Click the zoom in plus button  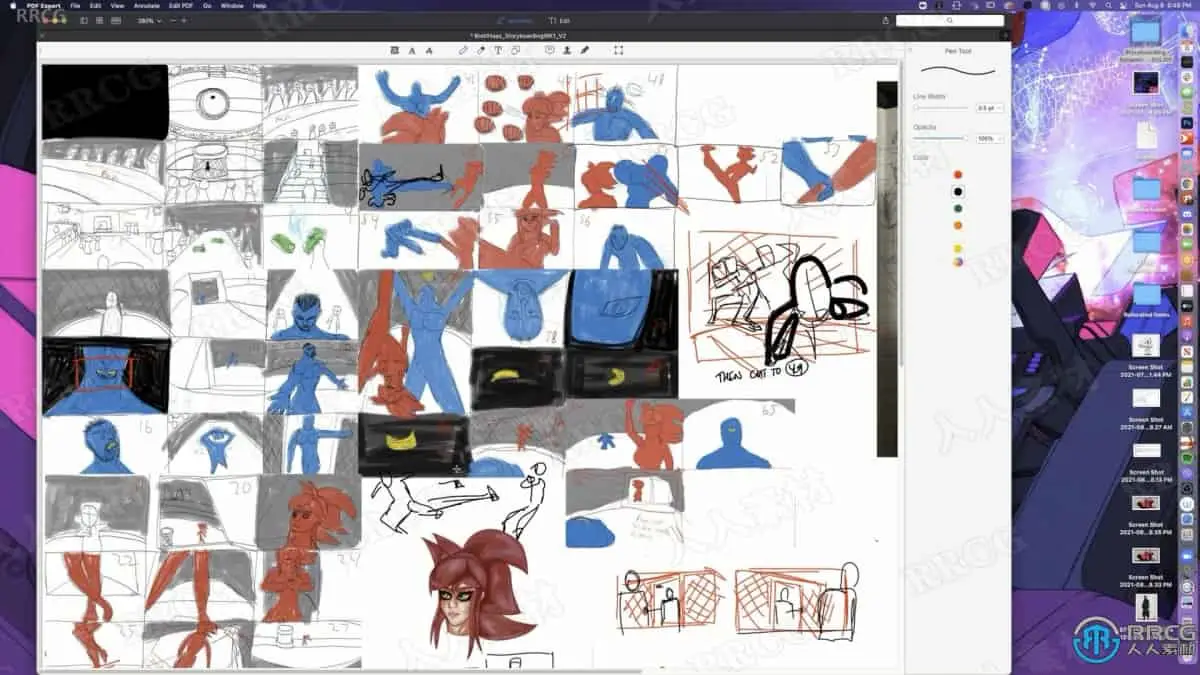[x=184, y=20]
